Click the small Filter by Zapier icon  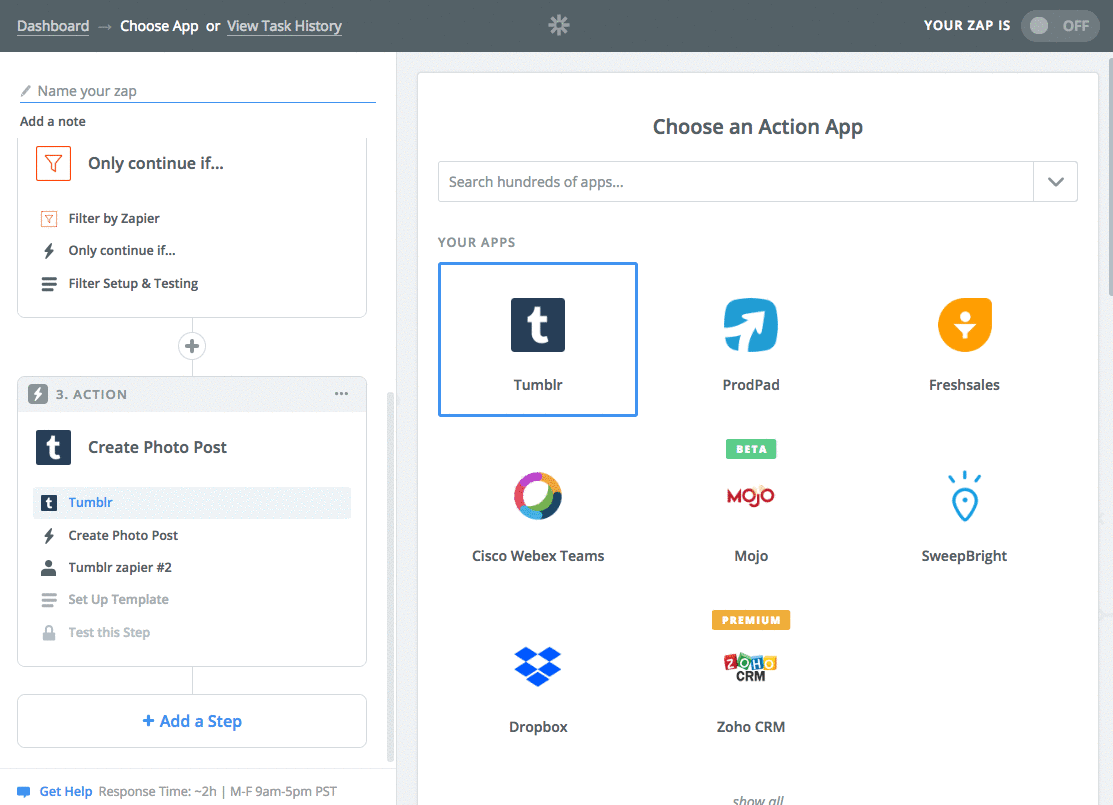coord(49,219)
